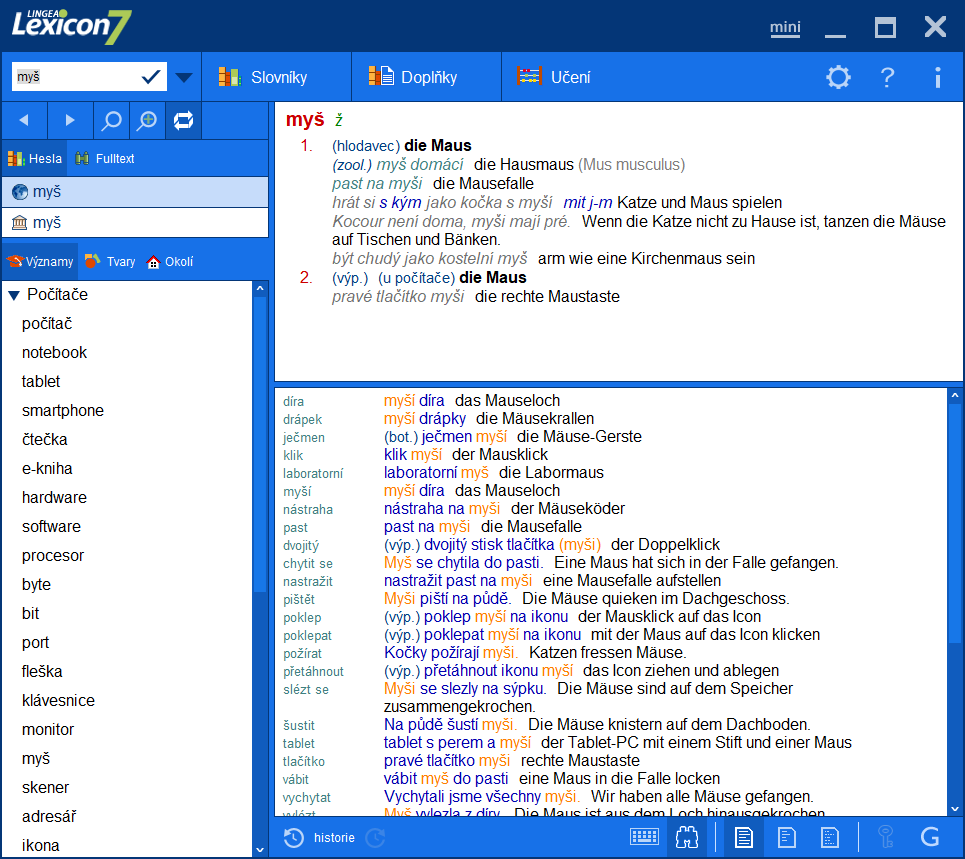Open the mini mode link

point(785,28)
